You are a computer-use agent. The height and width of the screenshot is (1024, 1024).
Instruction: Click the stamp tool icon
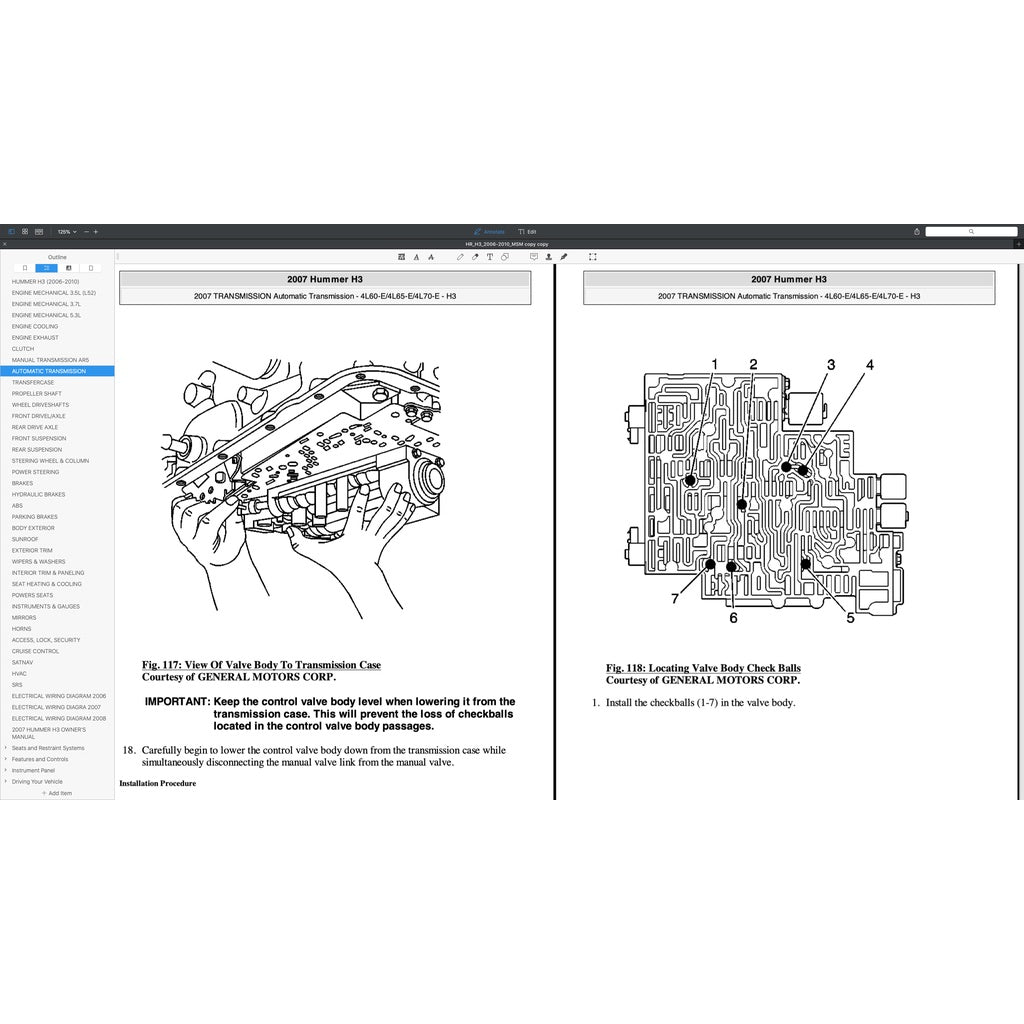tap(548, 257)
